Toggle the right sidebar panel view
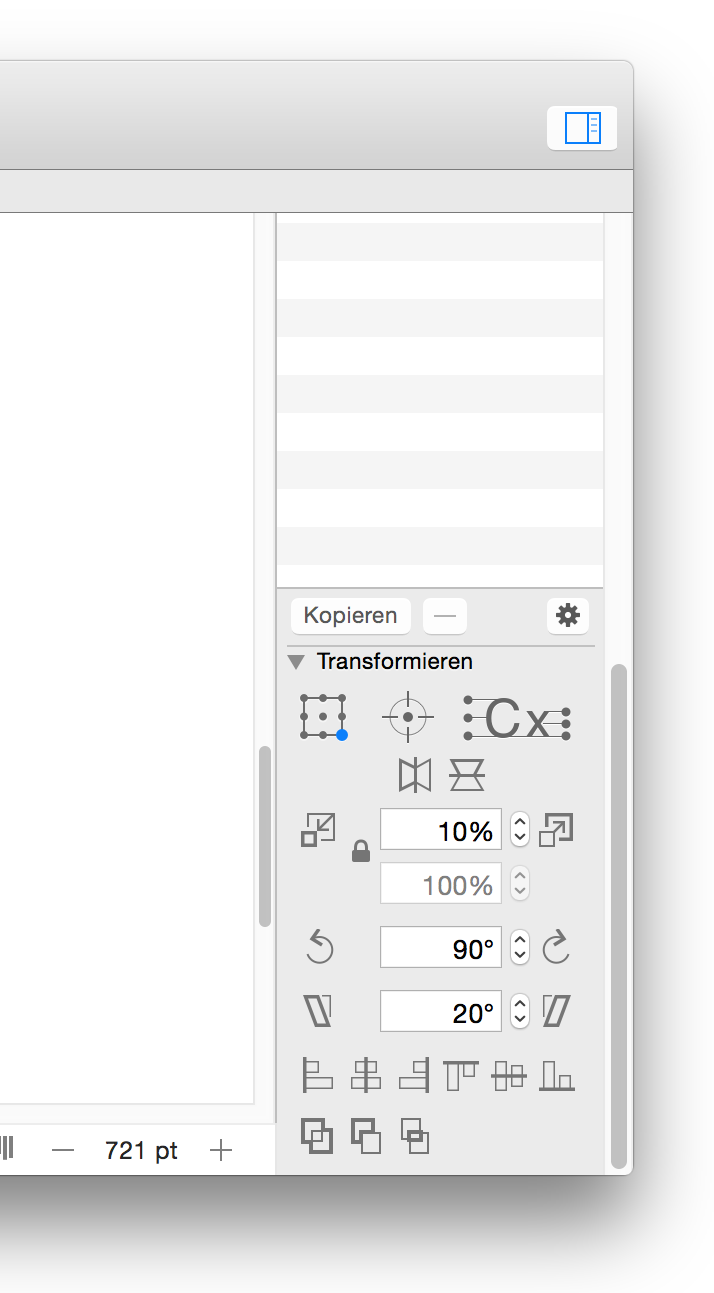Image resolution: width=714 pixels, height=1293 pixels. click(x=582, y=128)
